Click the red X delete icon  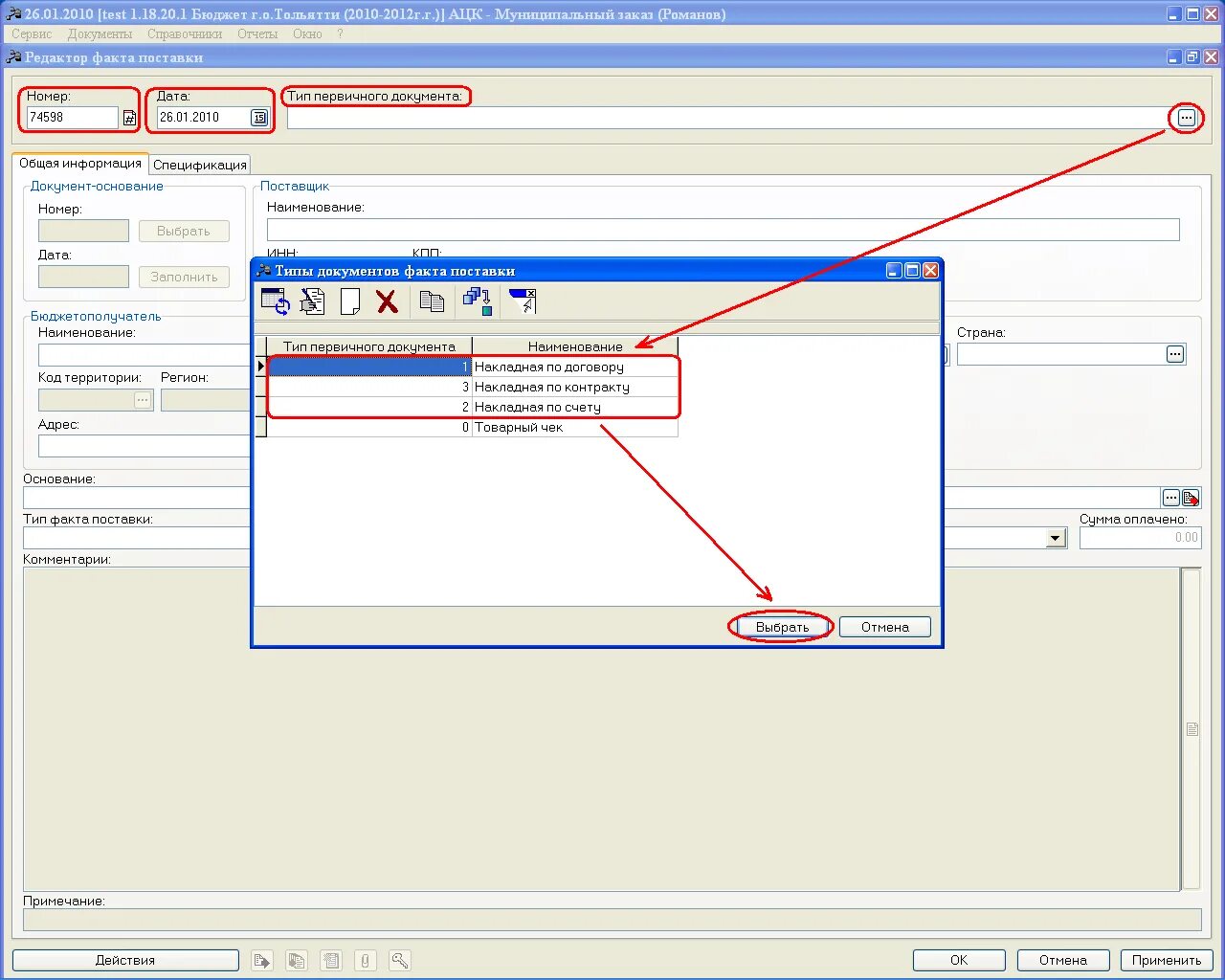[x=387, y=301]
